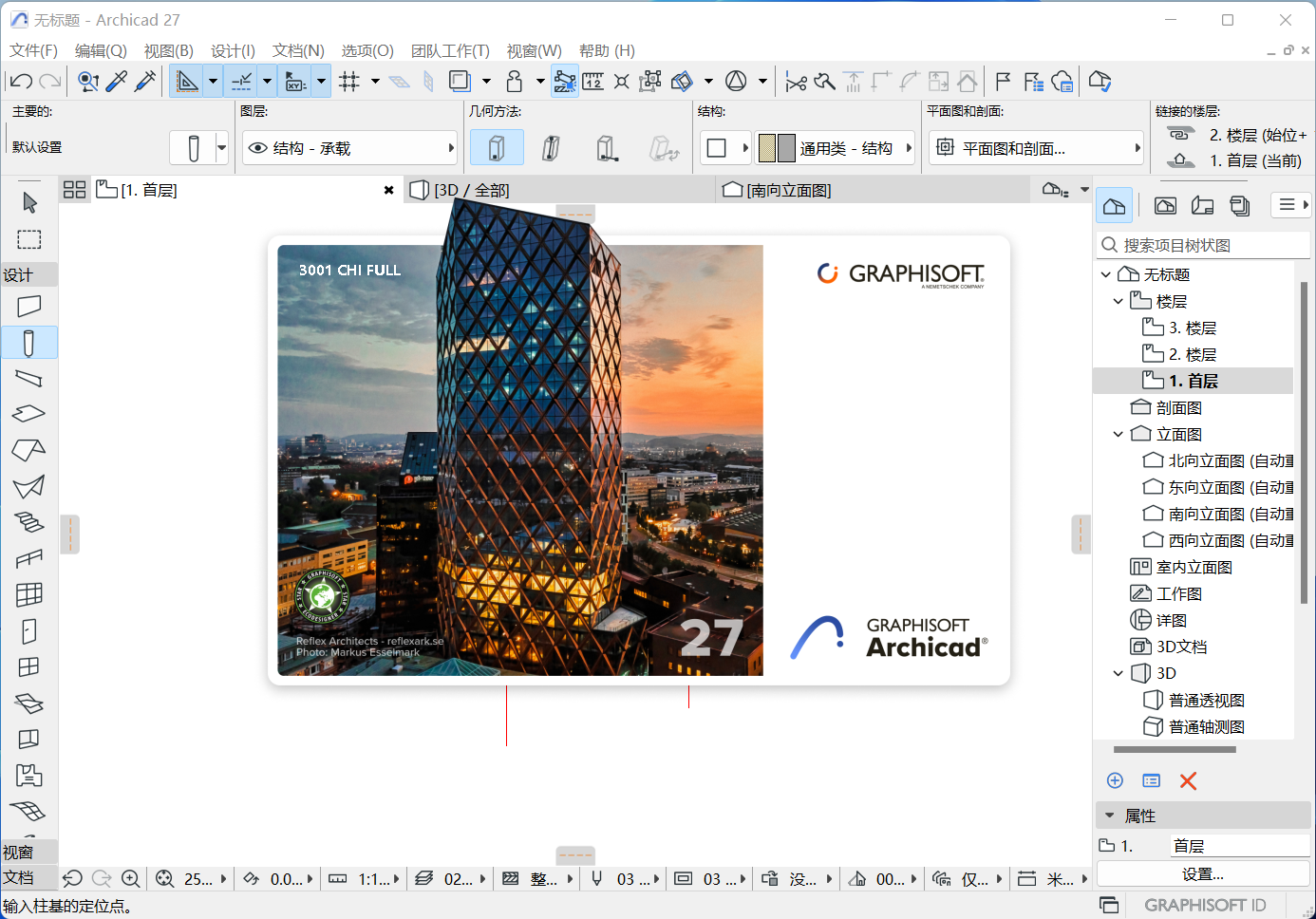Select the Window tool in toolbox
This screenshot has height=919, width=1316.
[x=29, y=667]
